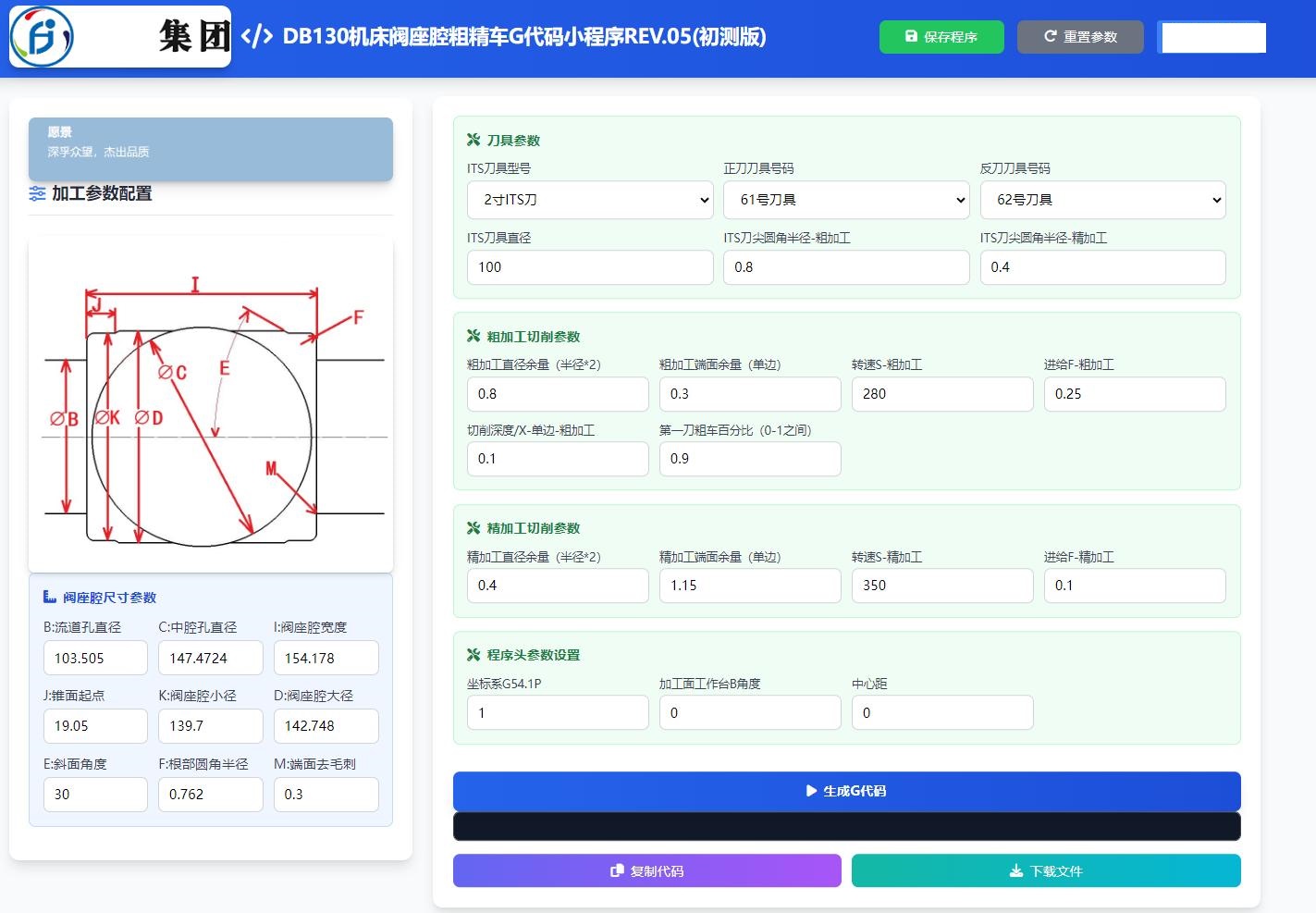The image size is (1316, 913).
Task: Download the file with 下载文件 button
Action: [x=1046, y=870]
